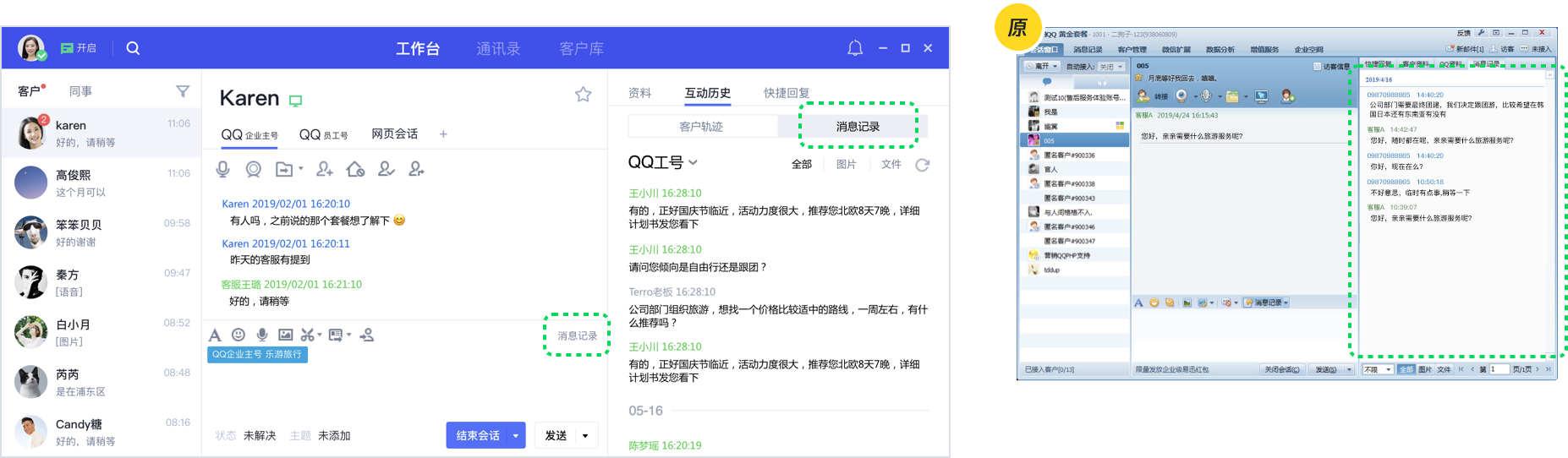This screenshot has height=458, width=1568.
Task: Select the 网页会话 chat tab
Action: (395, 134)
